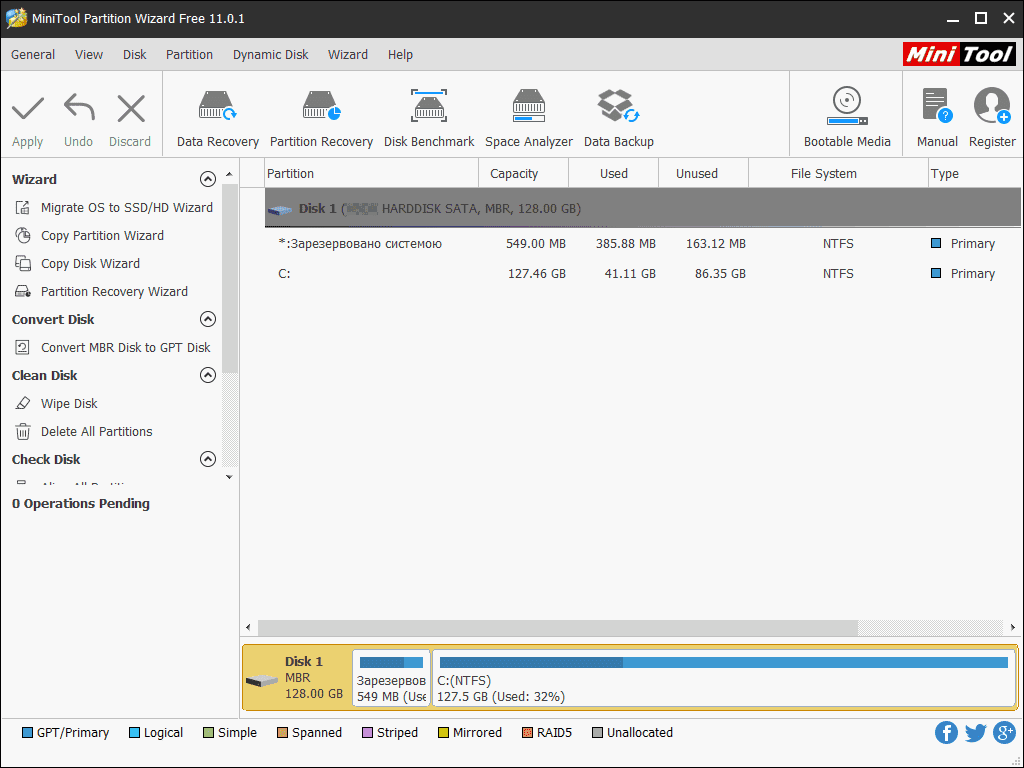
Task: Click the Apply checkmark icon
Action: (x=27, y=108)
